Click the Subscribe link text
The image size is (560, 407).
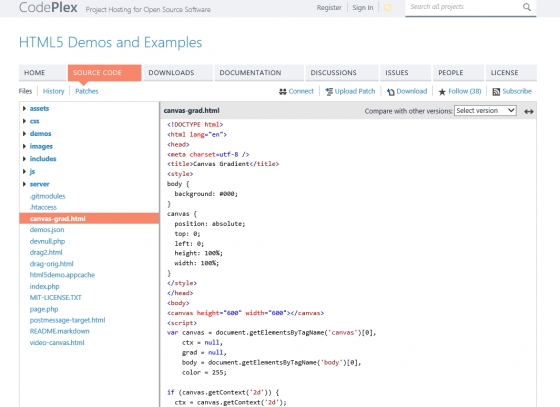tap(517, 91)
